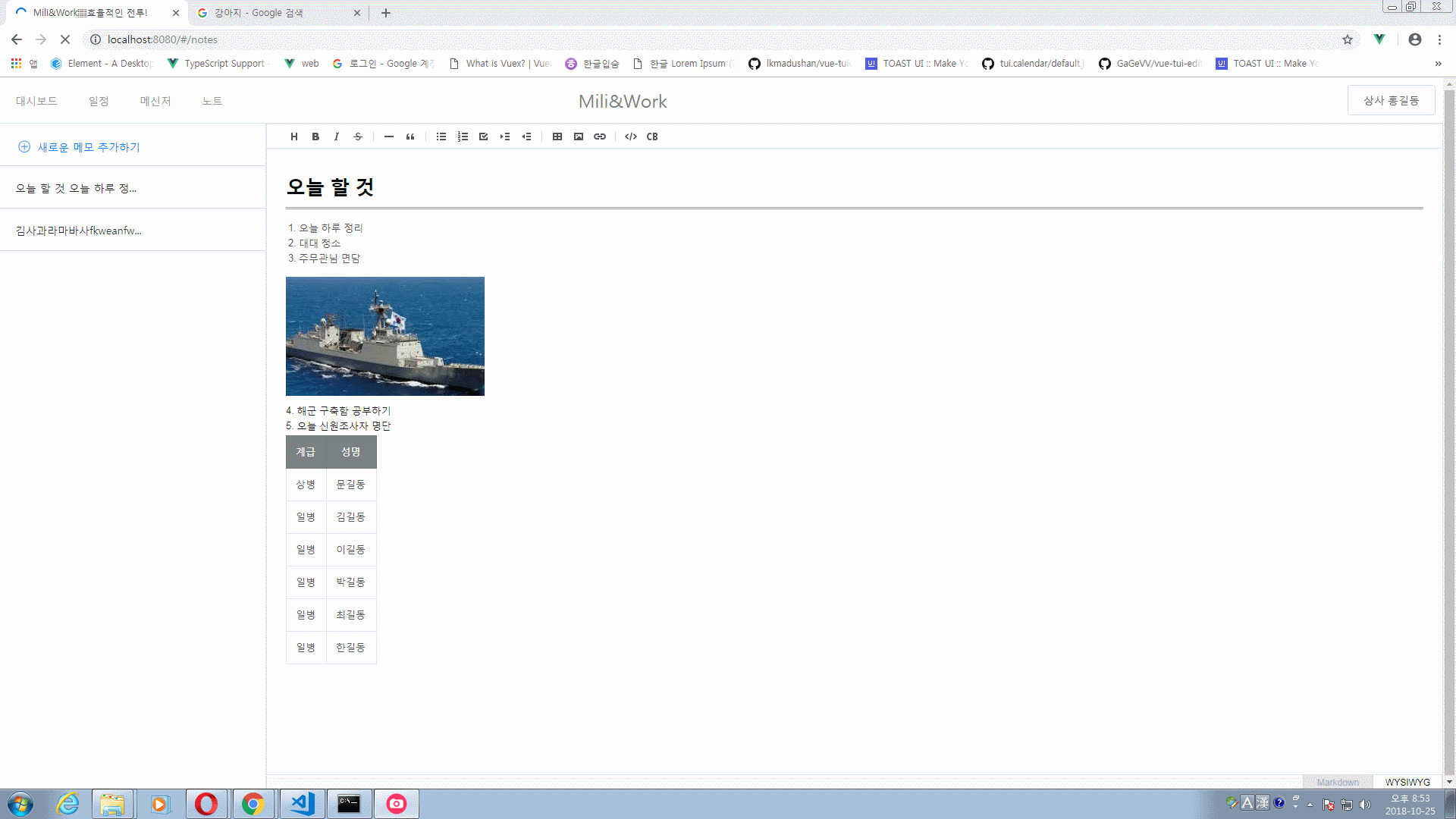1456x819 pixels.
Task: Toggle bold formatting in editor
Action: tap(315, 136)
